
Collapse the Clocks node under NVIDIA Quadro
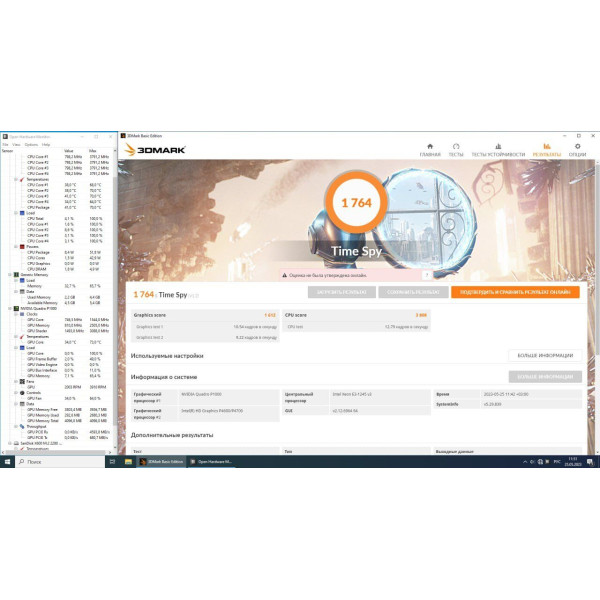coord(16,314)
